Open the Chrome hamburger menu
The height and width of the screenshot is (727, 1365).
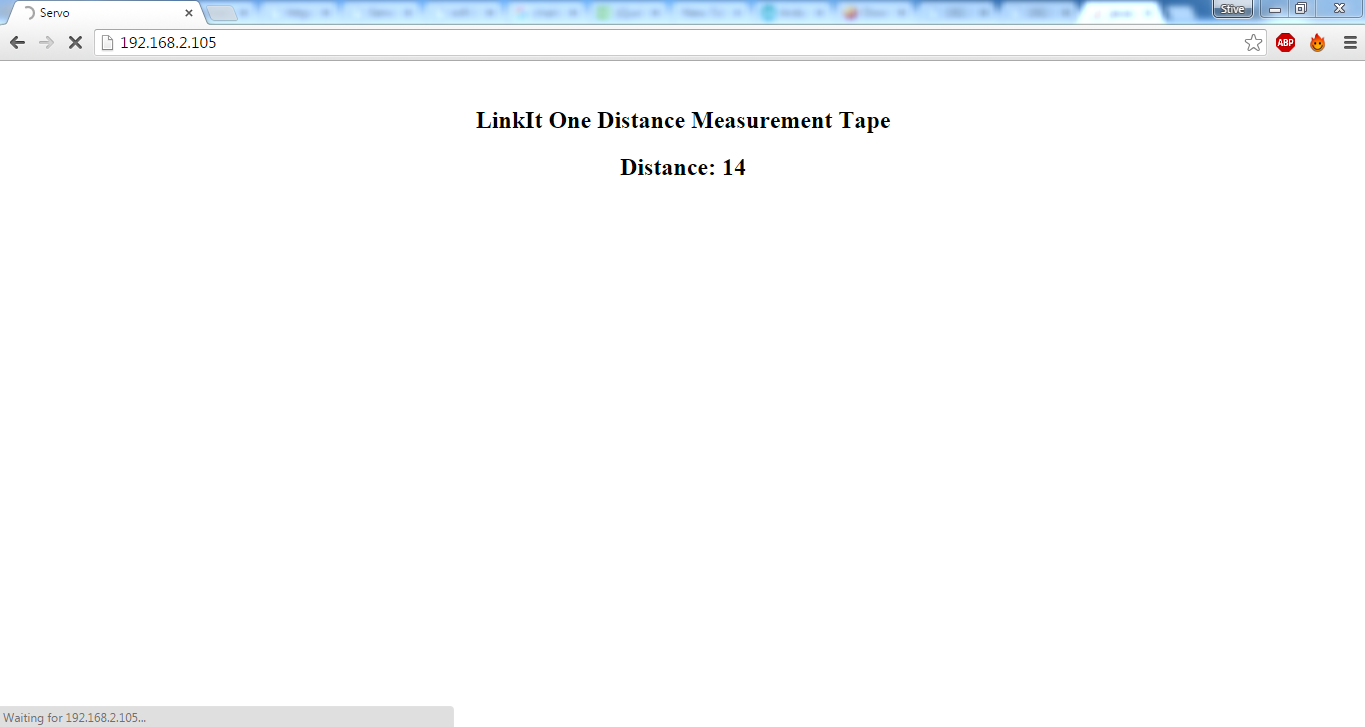pos(1349,42)
